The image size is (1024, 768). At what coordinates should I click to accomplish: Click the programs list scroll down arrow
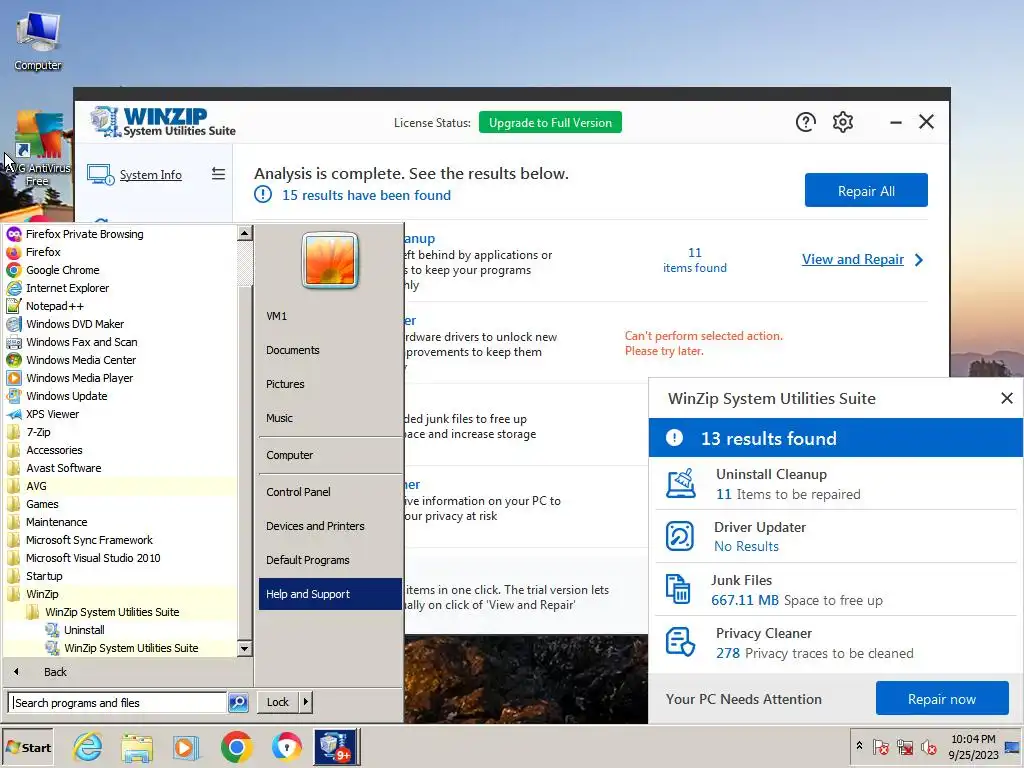click(245, 648)
